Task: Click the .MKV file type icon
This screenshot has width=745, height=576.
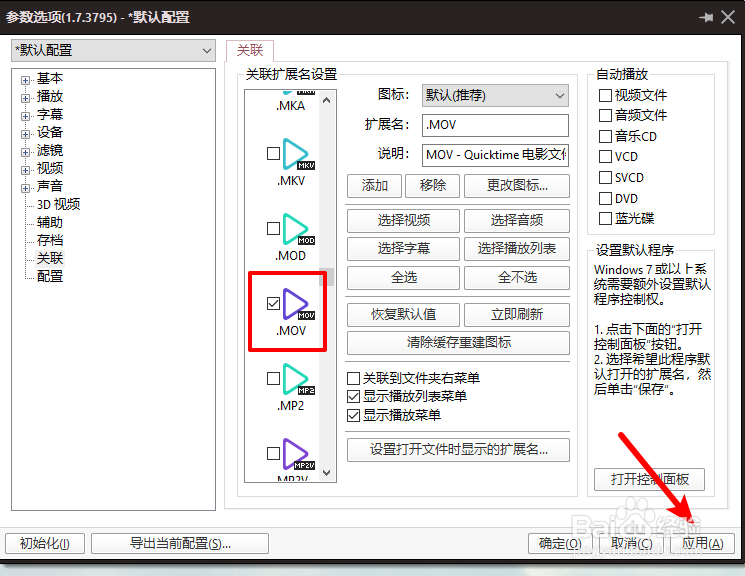Action: [x=298, y=154]
